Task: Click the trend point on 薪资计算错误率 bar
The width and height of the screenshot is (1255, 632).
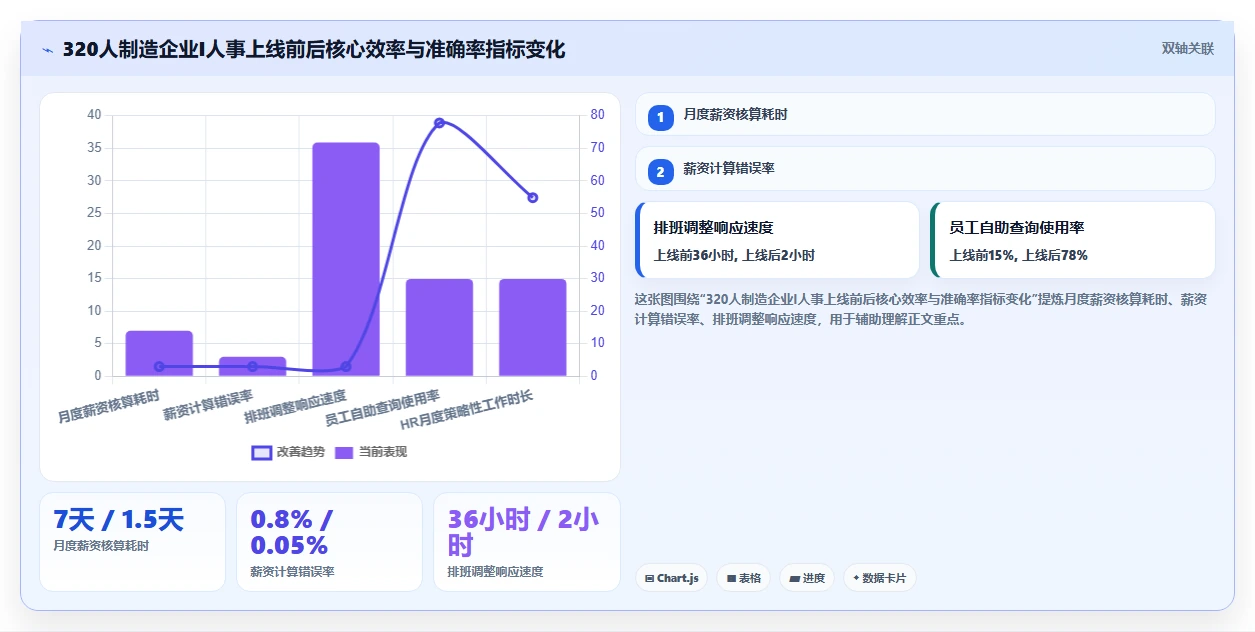Action: click(252, 367)
